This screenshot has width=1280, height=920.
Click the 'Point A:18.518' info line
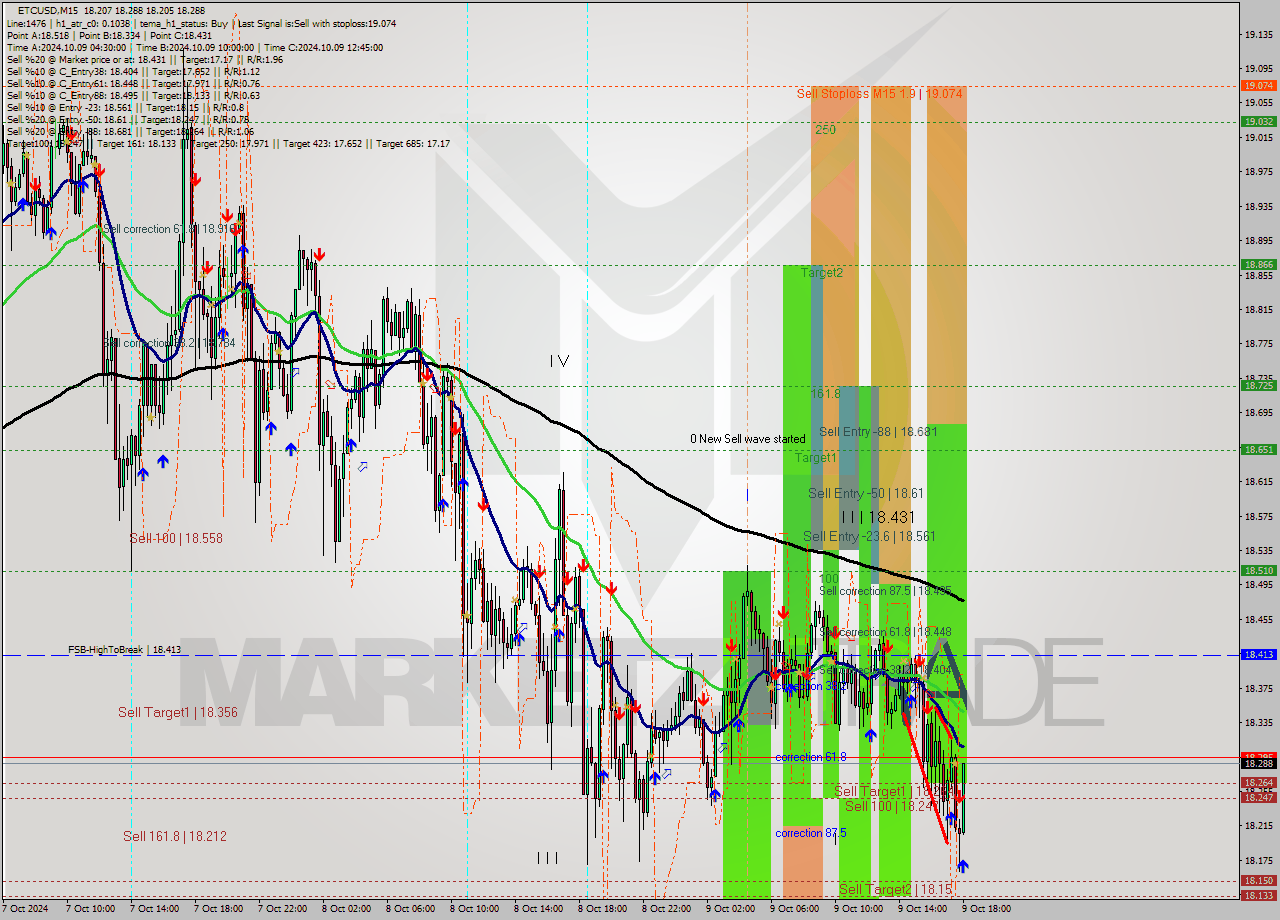109,35
